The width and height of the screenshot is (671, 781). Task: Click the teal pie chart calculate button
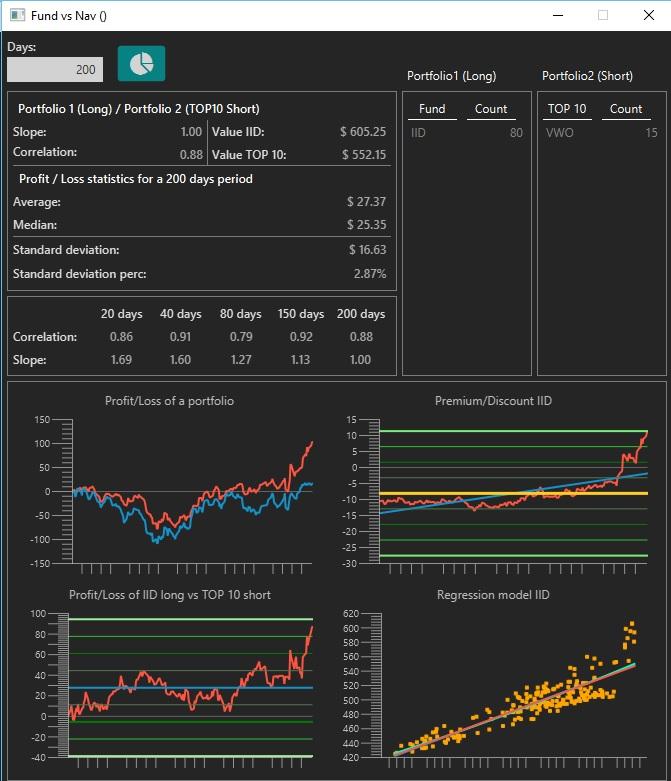[x=141, y=63]
